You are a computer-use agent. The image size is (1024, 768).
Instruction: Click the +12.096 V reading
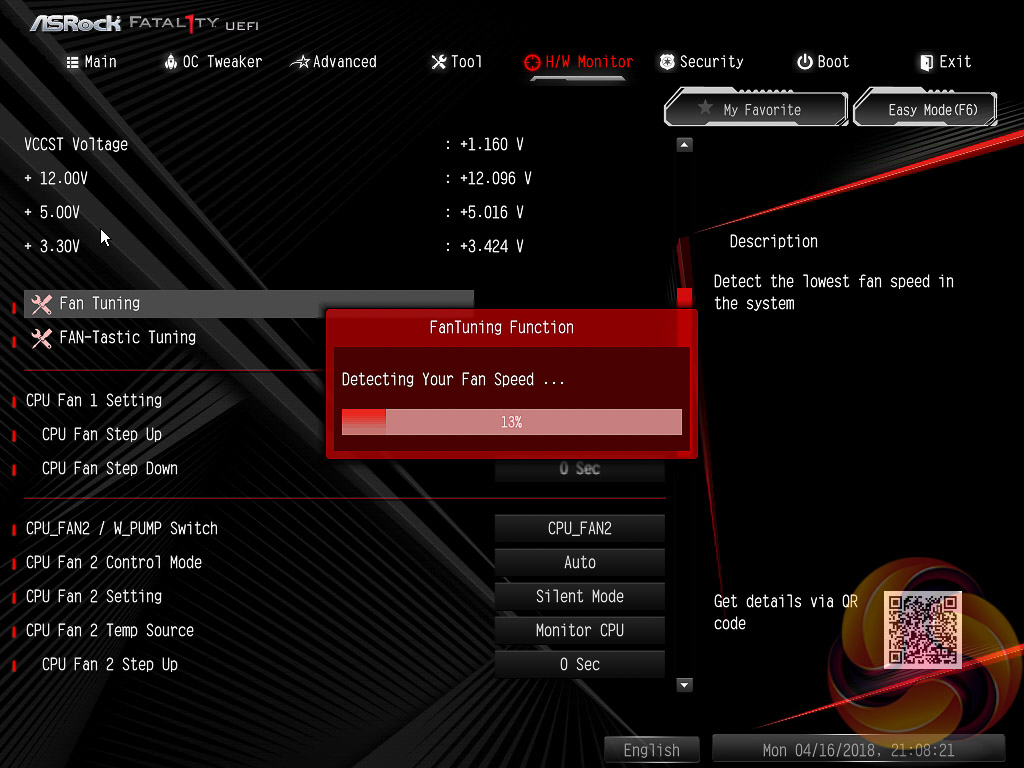496,178
